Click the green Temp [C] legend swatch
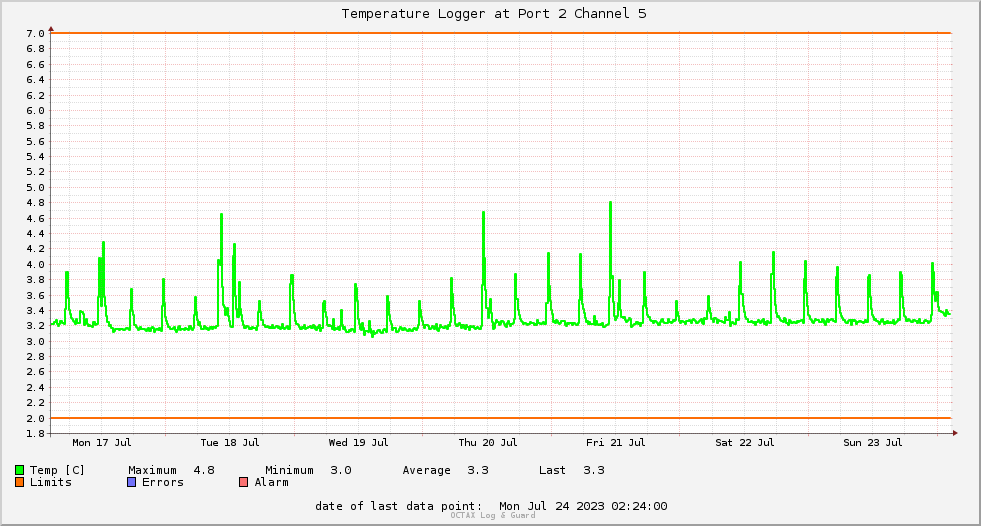This screenshot has width=981, height=526. 19,470
